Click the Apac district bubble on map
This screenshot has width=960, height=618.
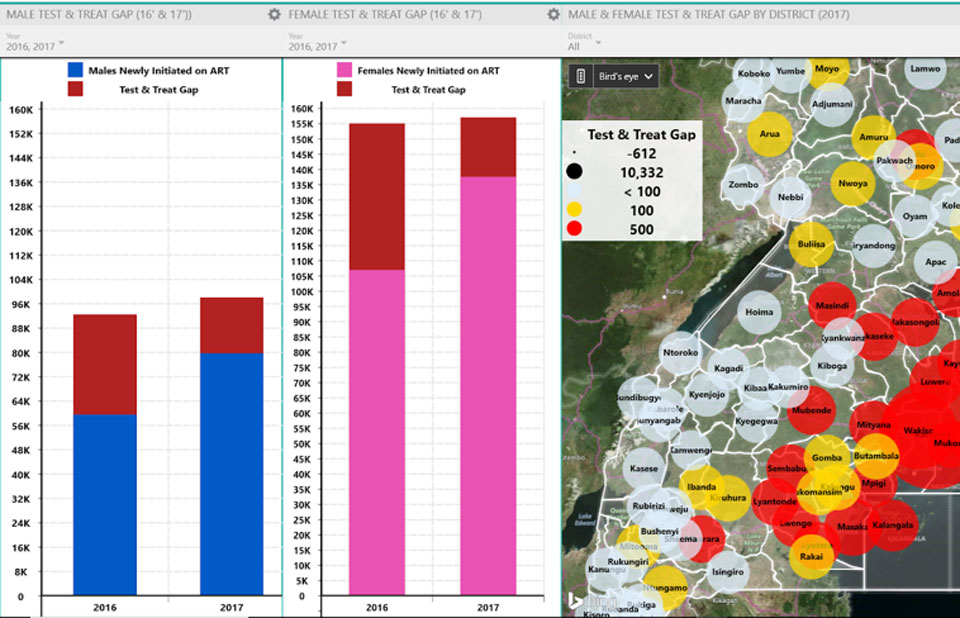click(x=936, y=262)
